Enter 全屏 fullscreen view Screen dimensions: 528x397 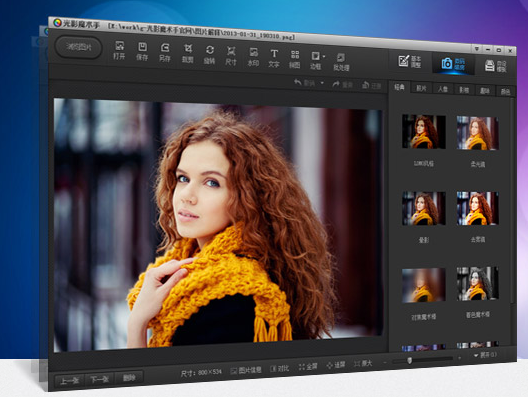click(x=308, y=367)
